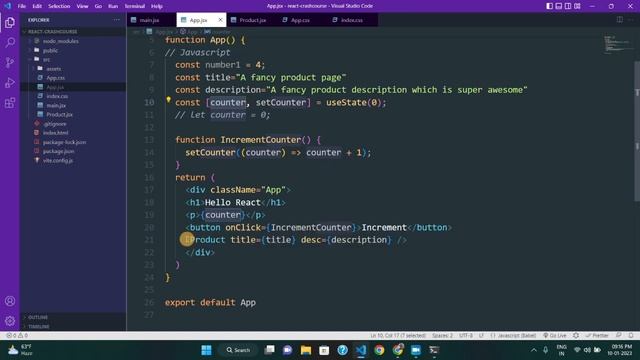The image size is (640, 360).
Task: Open Product.jsx in the explorer tree
Action: [59, 115]
